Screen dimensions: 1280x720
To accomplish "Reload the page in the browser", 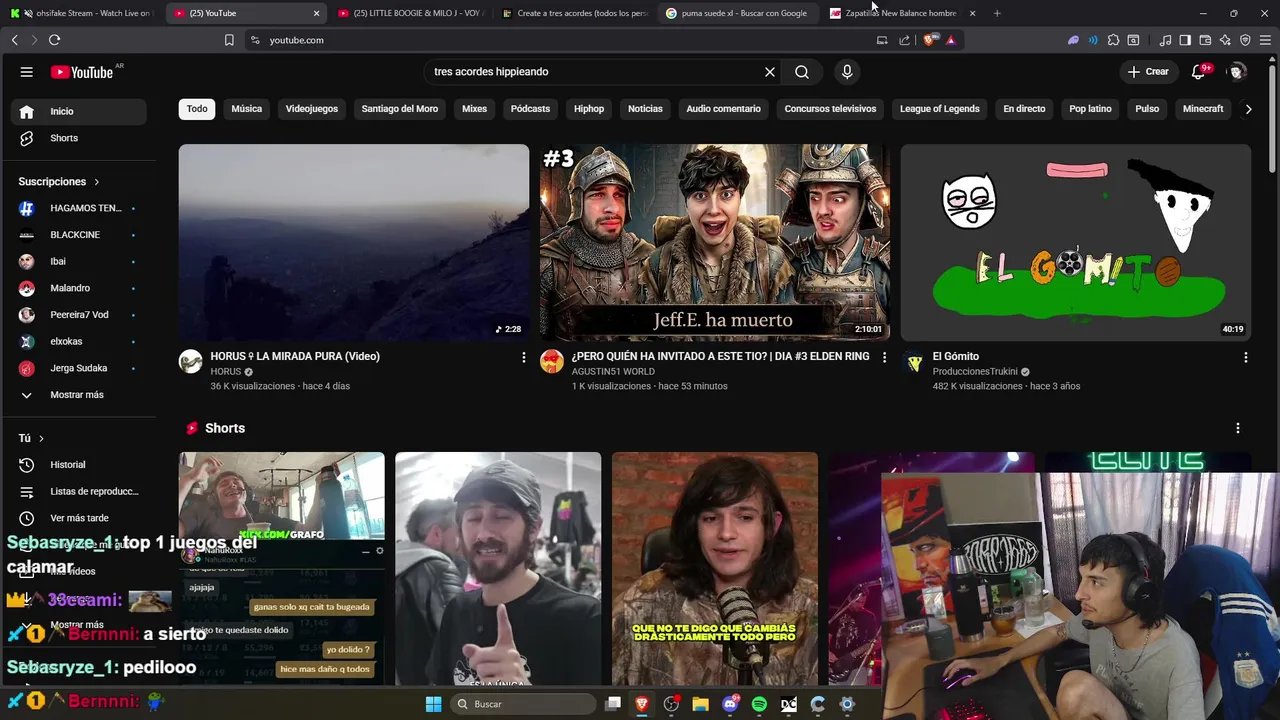I will click(x=54, y=40).
